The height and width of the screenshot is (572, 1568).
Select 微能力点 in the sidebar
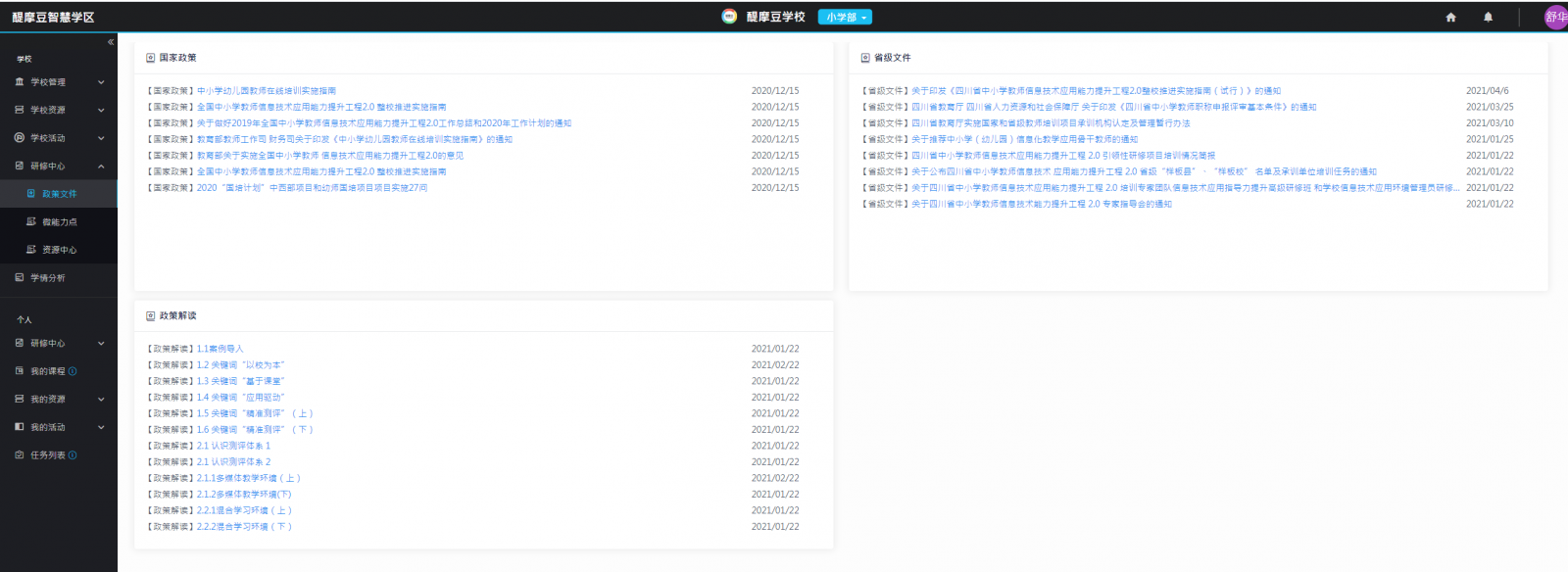[x=59, y=222]
